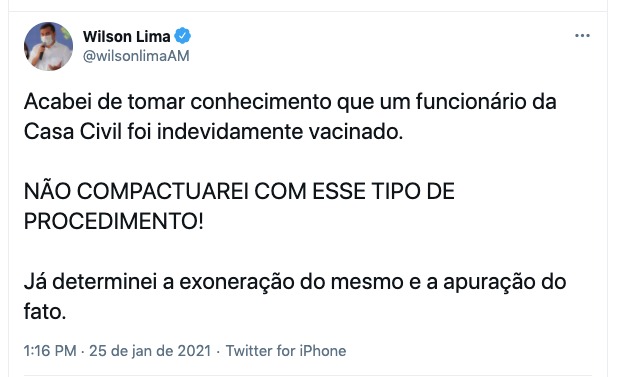Open the @wilsonlimaAM handle link

(x=136, y=56)
